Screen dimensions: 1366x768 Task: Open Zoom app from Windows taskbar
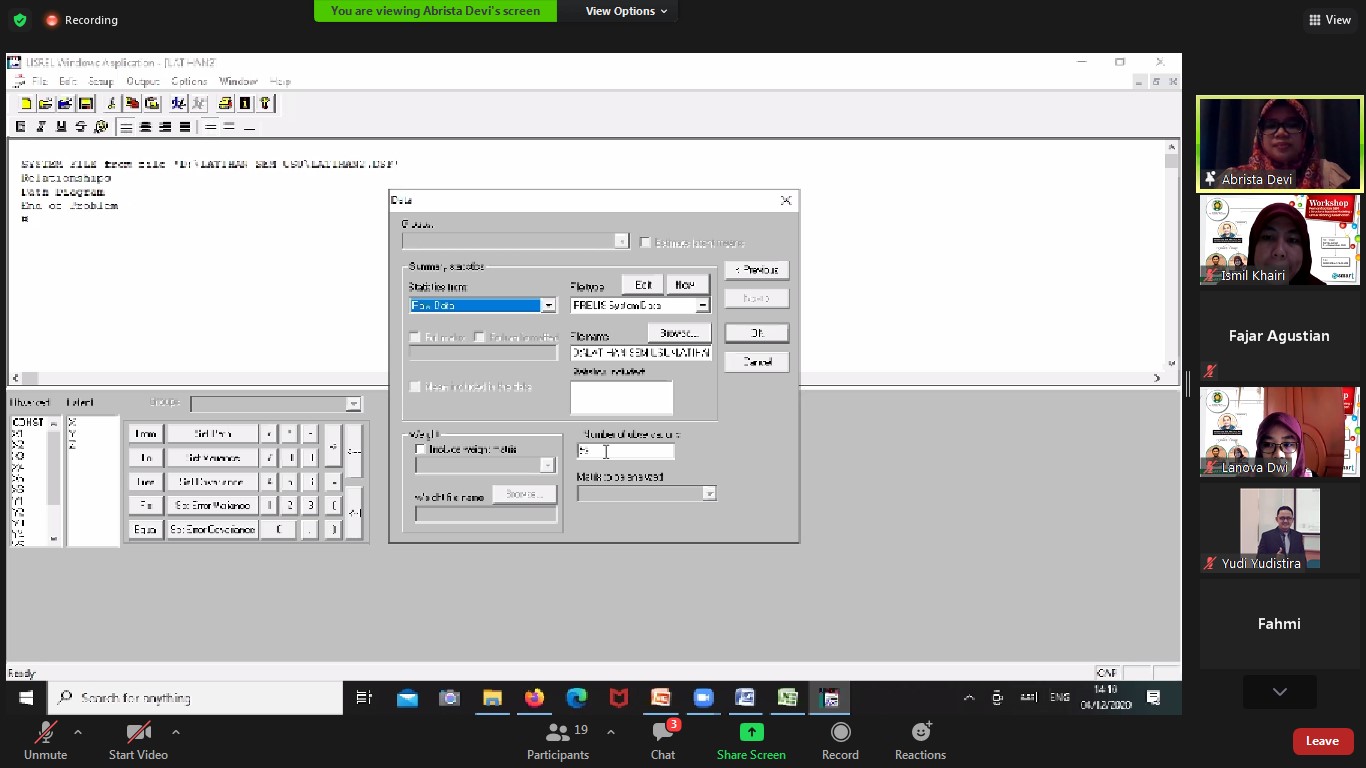click(x=703, y=698)
